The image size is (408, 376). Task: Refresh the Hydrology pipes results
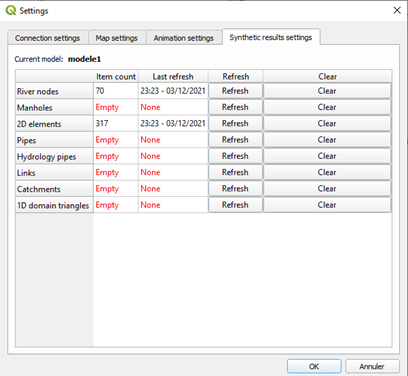235,156
